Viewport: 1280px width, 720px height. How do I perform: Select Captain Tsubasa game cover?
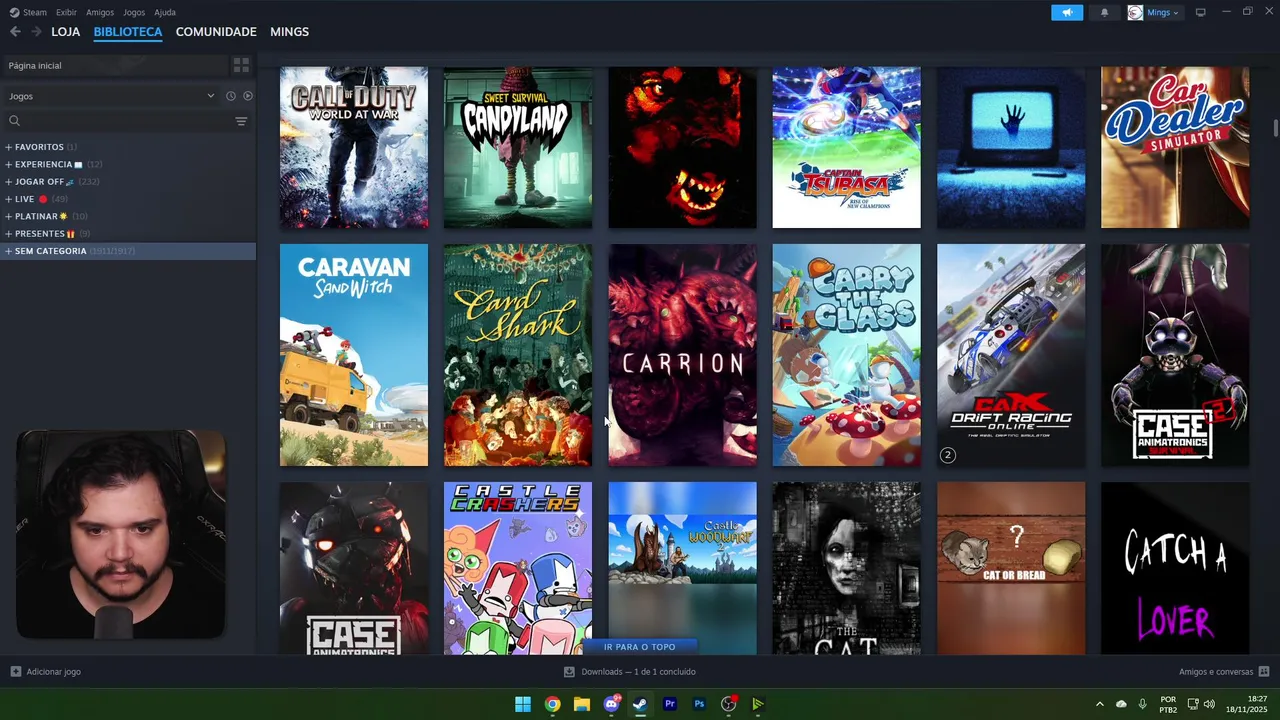click(846, 147)
